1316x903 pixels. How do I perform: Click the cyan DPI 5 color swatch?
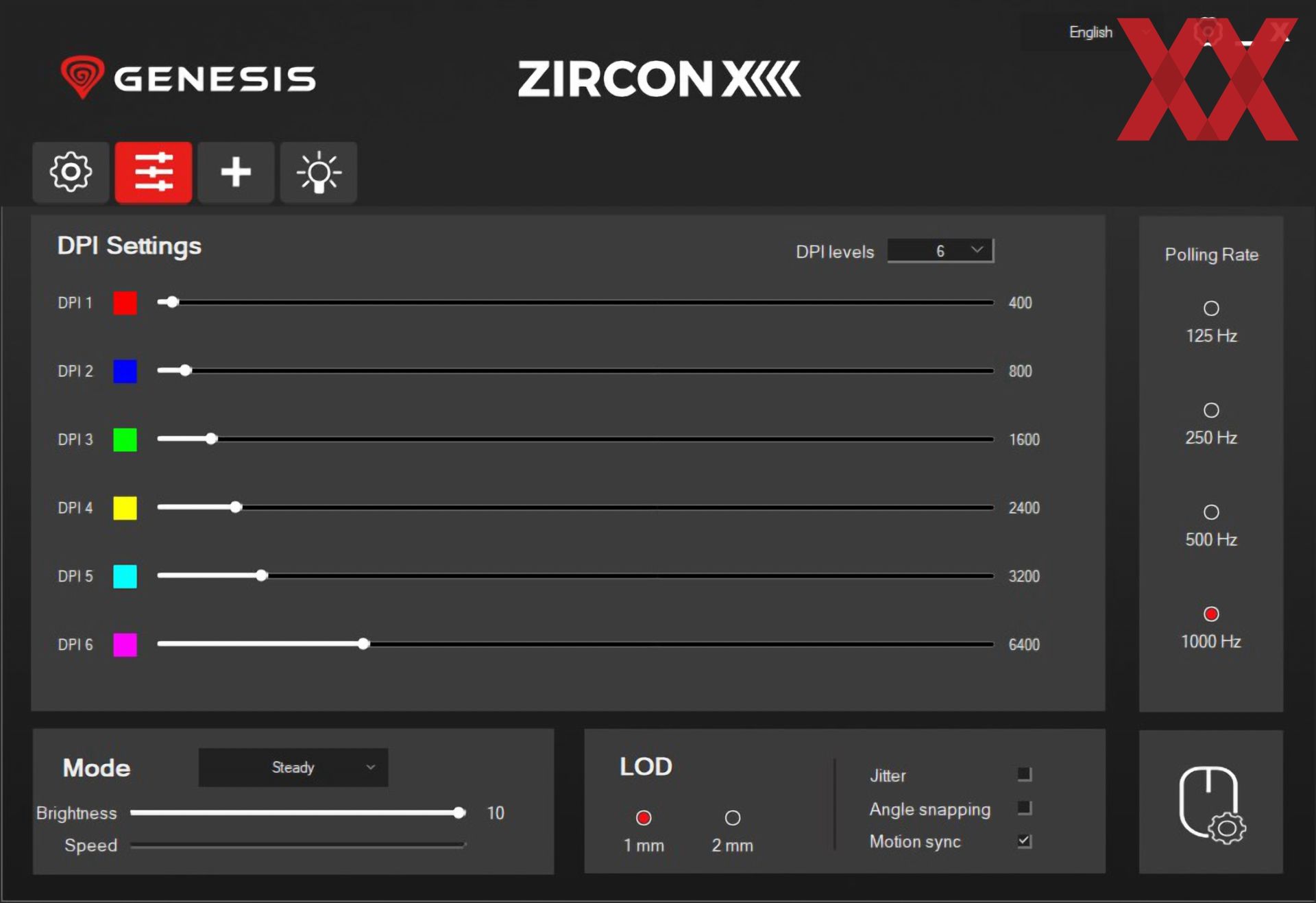point(125,576)
